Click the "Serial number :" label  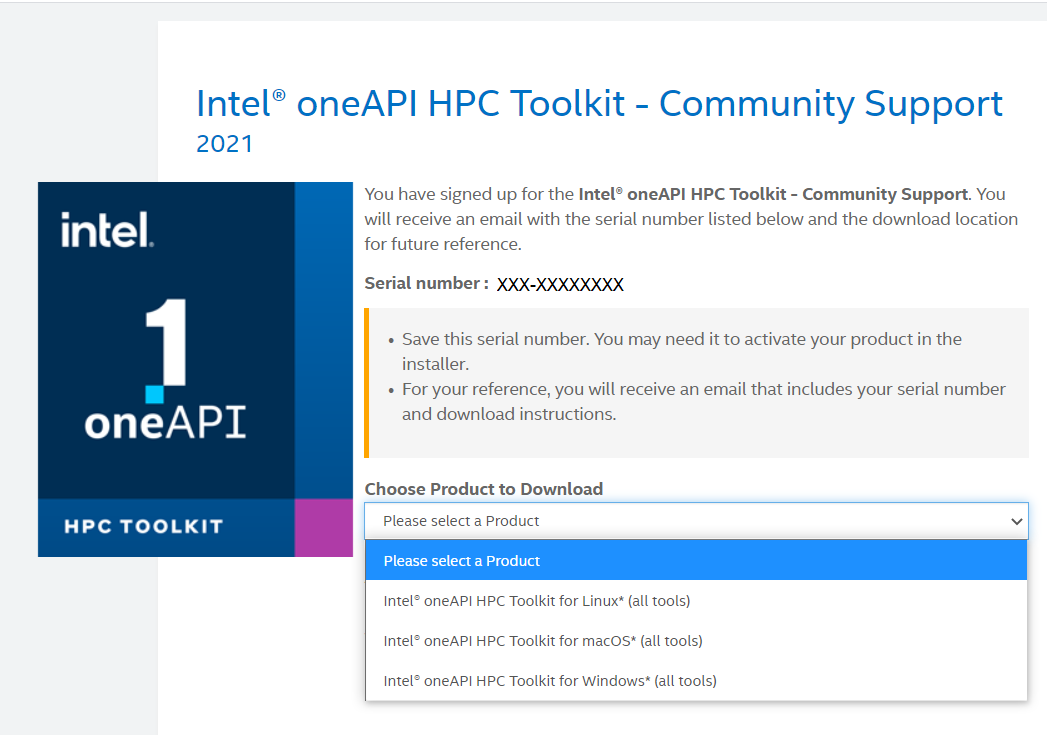click(426, 284)
